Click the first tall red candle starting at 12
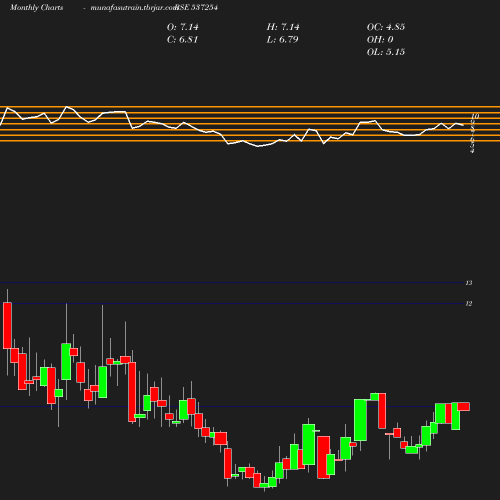Viewport: 500px width, 500px height. click(7, 325)
